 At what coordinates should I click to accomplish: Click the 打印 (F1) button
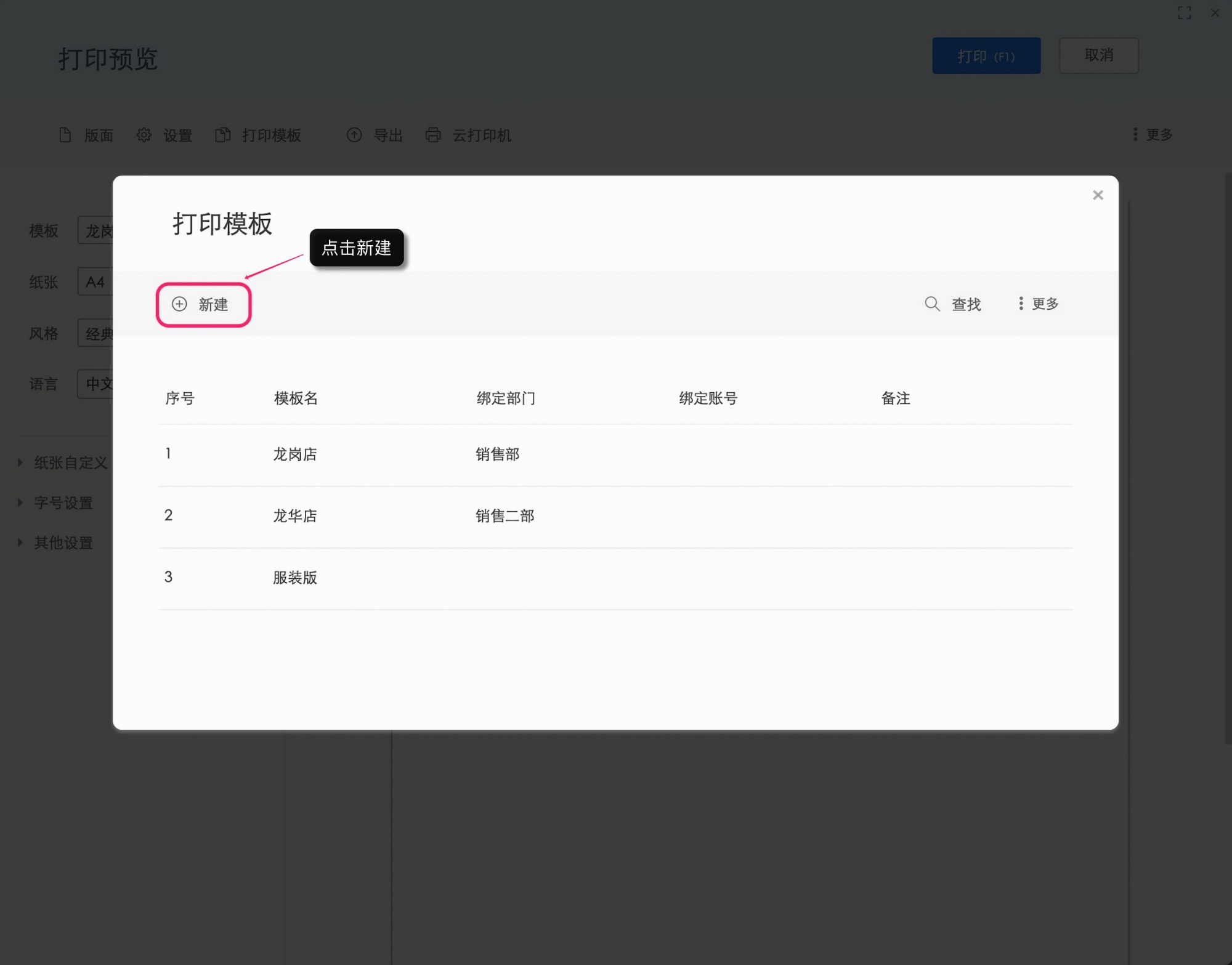pos(986,55)
